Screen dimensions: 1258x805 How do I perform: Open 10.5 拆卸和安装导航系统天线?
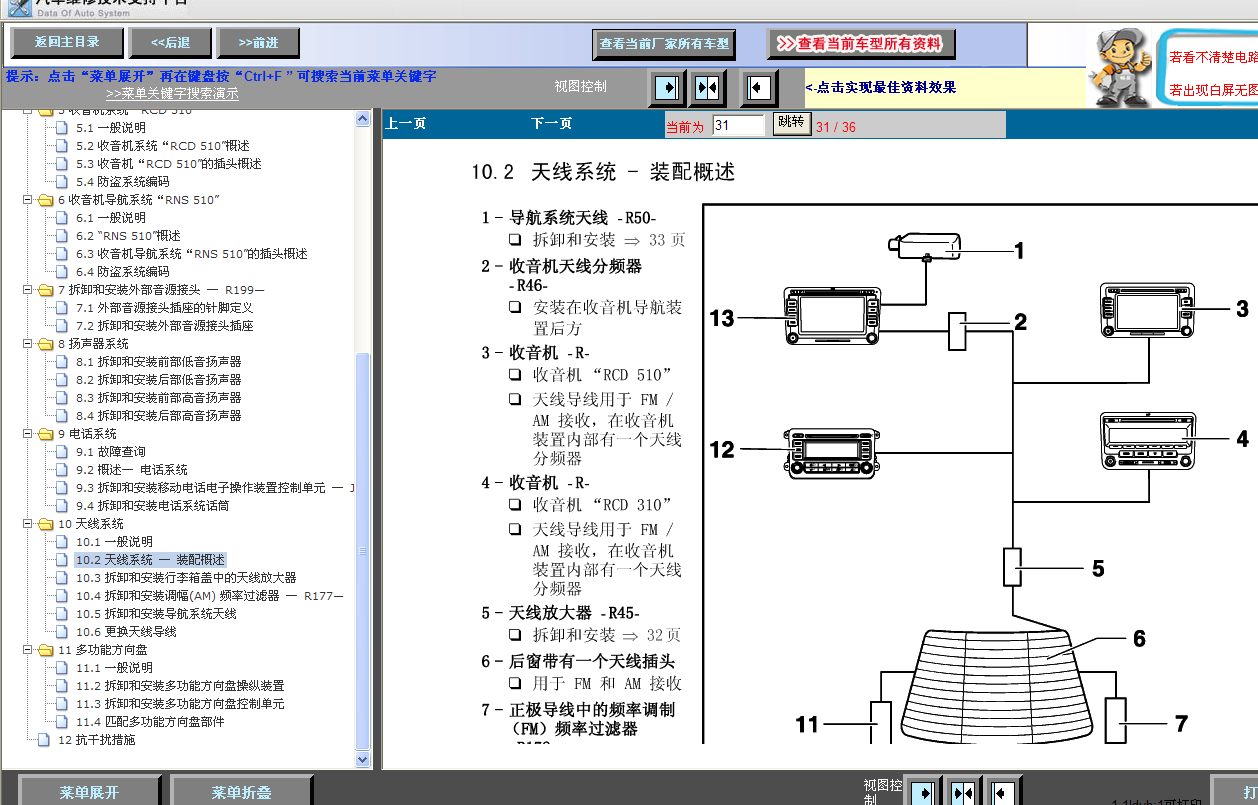[x=156, y=614]
